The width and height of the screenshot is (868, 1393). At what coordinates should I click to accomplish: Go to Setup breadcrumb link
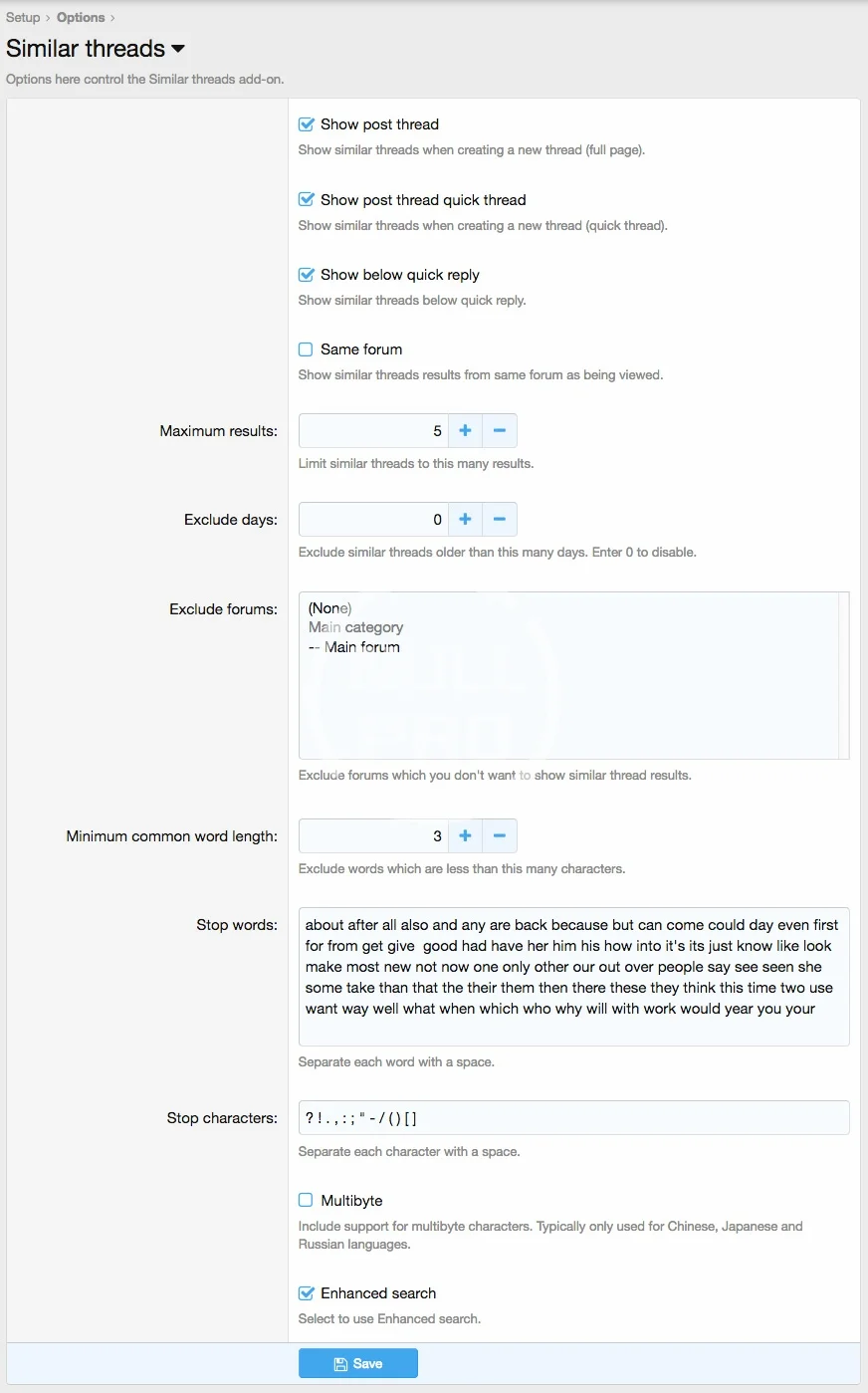pos(23,17)
